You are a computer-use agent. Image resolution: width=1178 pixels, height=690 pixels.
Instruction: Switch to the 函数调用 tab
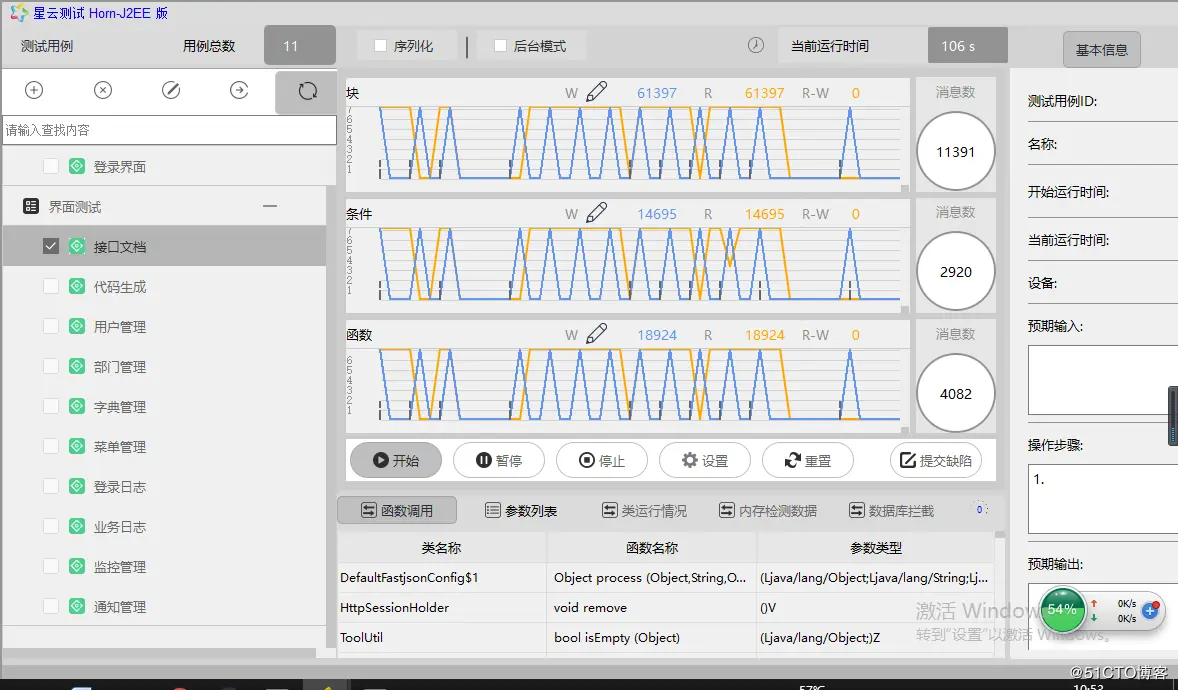point(397,510)
